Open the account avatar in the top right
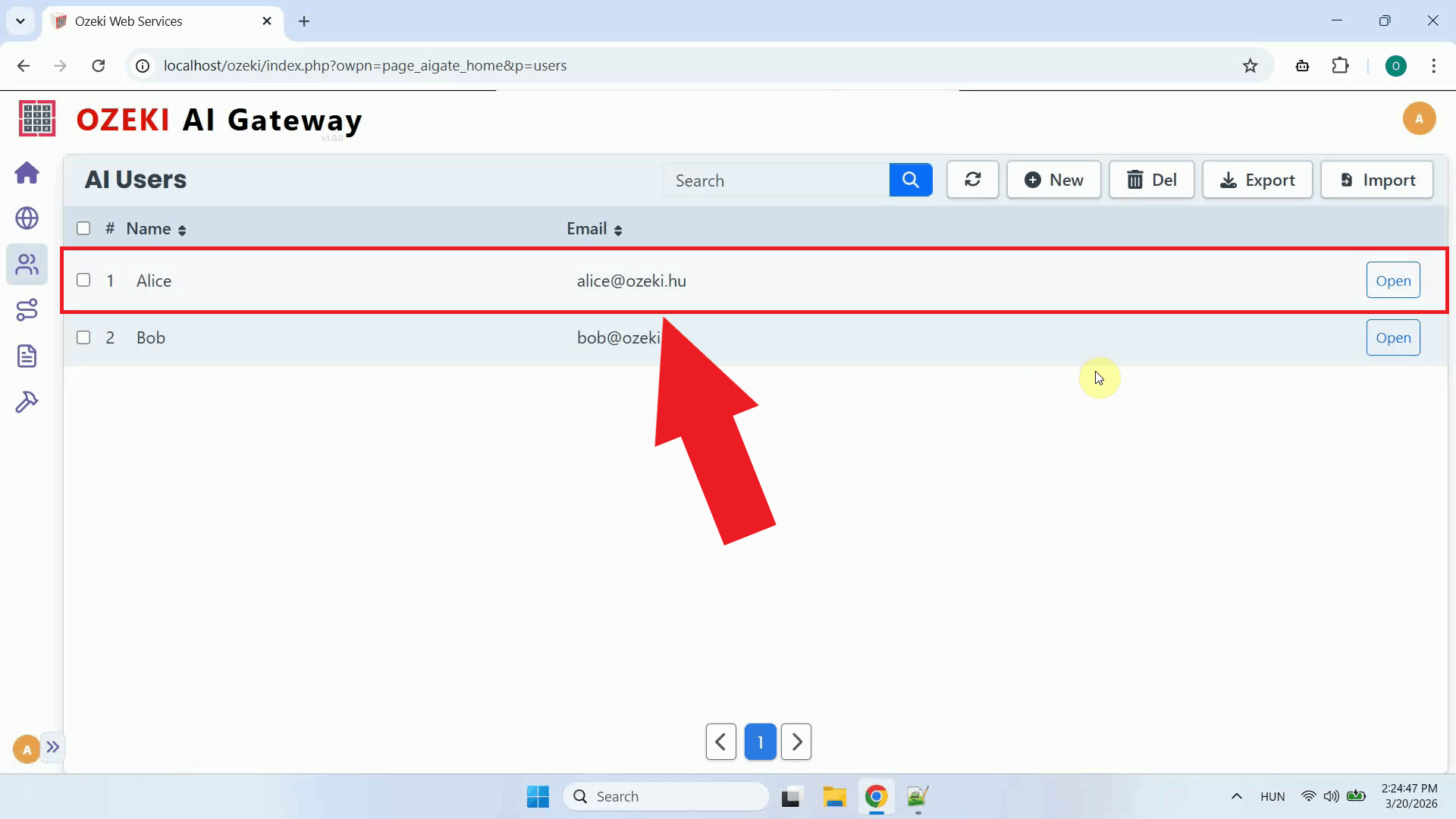This screenshot has height=819, width=1456. click(x=1420, y=118)
